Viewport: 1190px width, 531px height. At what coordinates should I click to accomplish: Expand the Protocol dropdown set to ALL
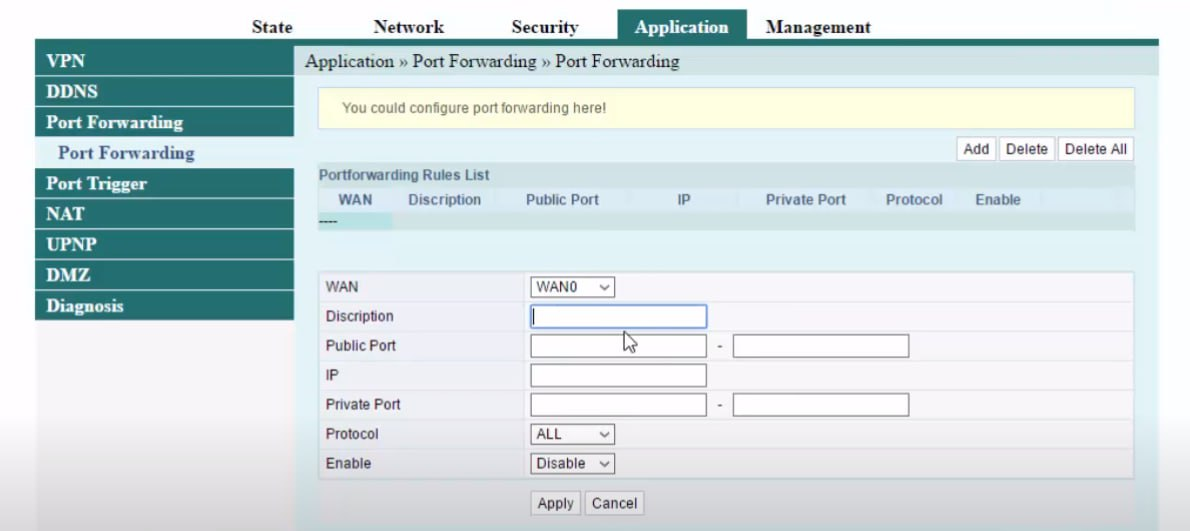(572, 434)
